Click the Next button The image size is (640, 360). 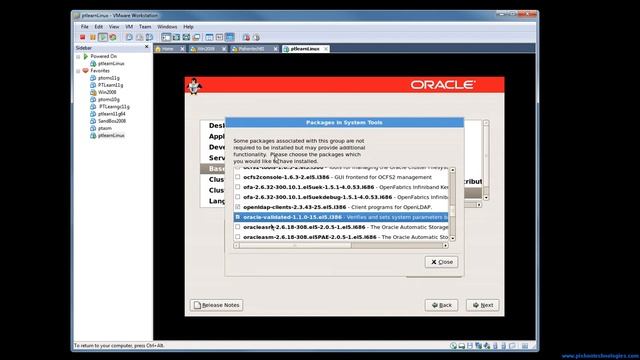[482, 305]
